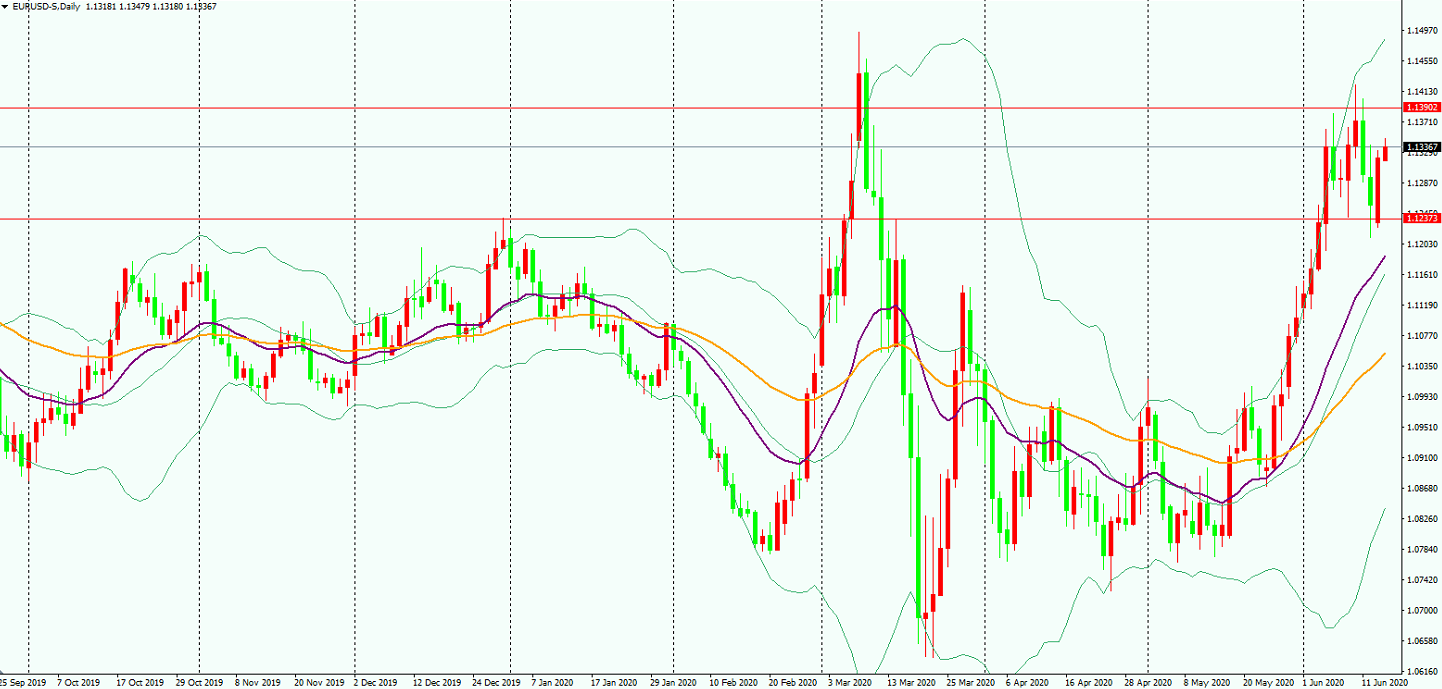Click the 1.12030 price axis value

click(x=1422, y=244)
